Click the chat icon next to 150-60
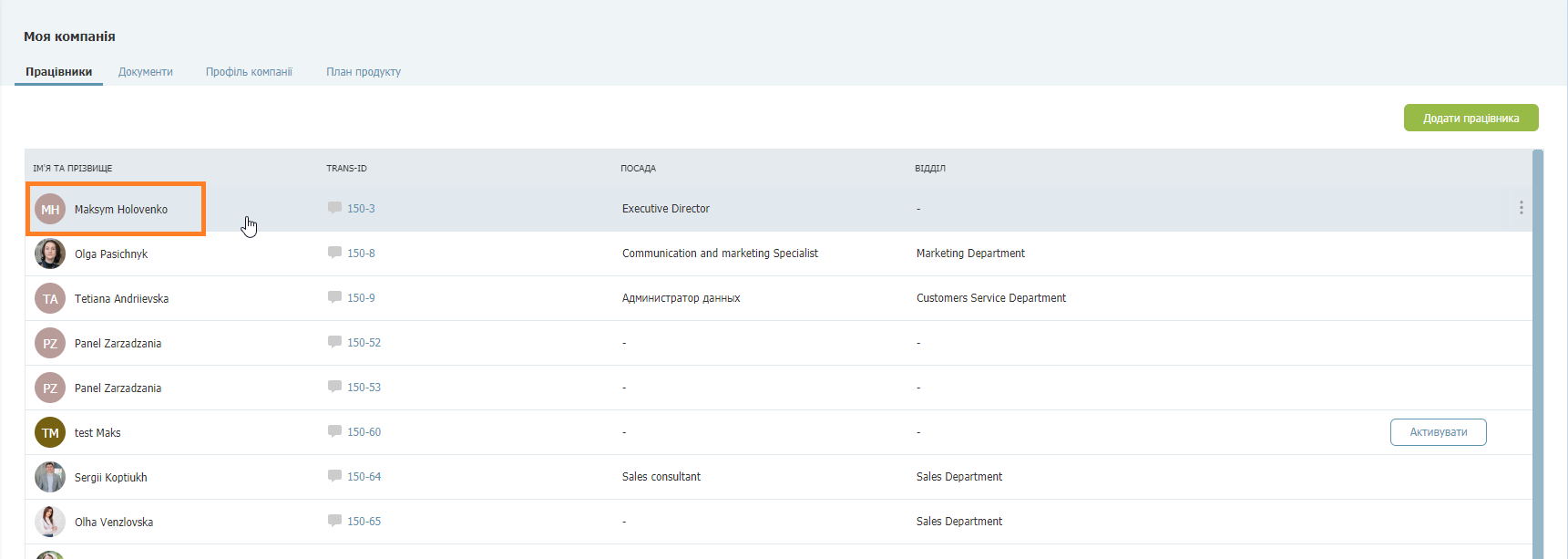Viewport: 1568px width, 559px height. pos(334,431)
